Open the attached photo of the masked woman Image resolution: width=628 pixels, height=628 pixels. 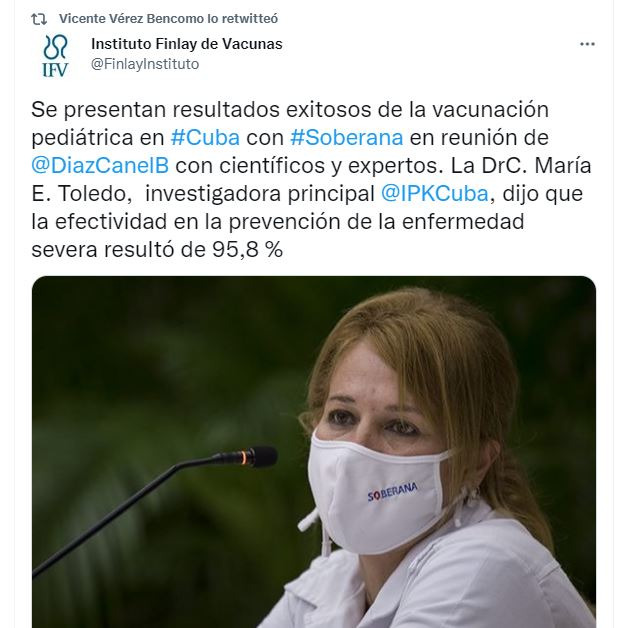coord(314,452)
